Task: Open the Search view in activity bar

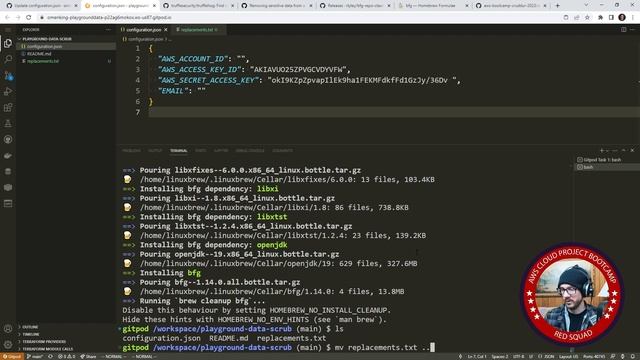Action: pyautogui.click(x=8, y=59)
